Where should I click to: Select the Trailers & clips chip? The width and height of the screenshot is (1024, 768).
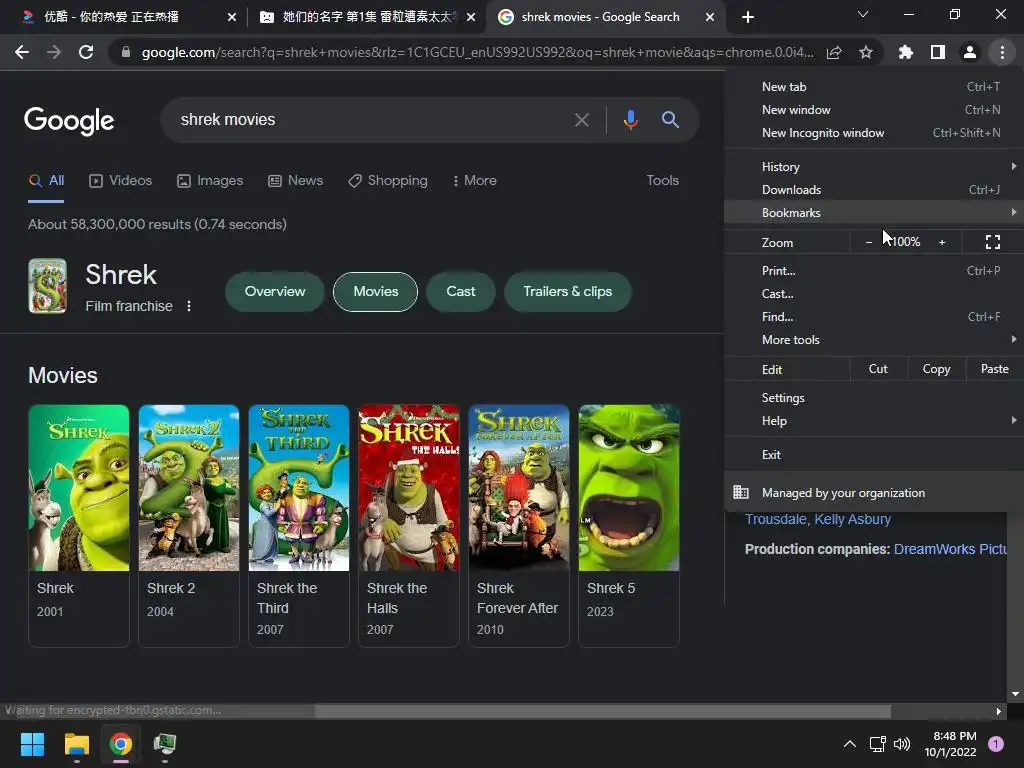(568, 292)
